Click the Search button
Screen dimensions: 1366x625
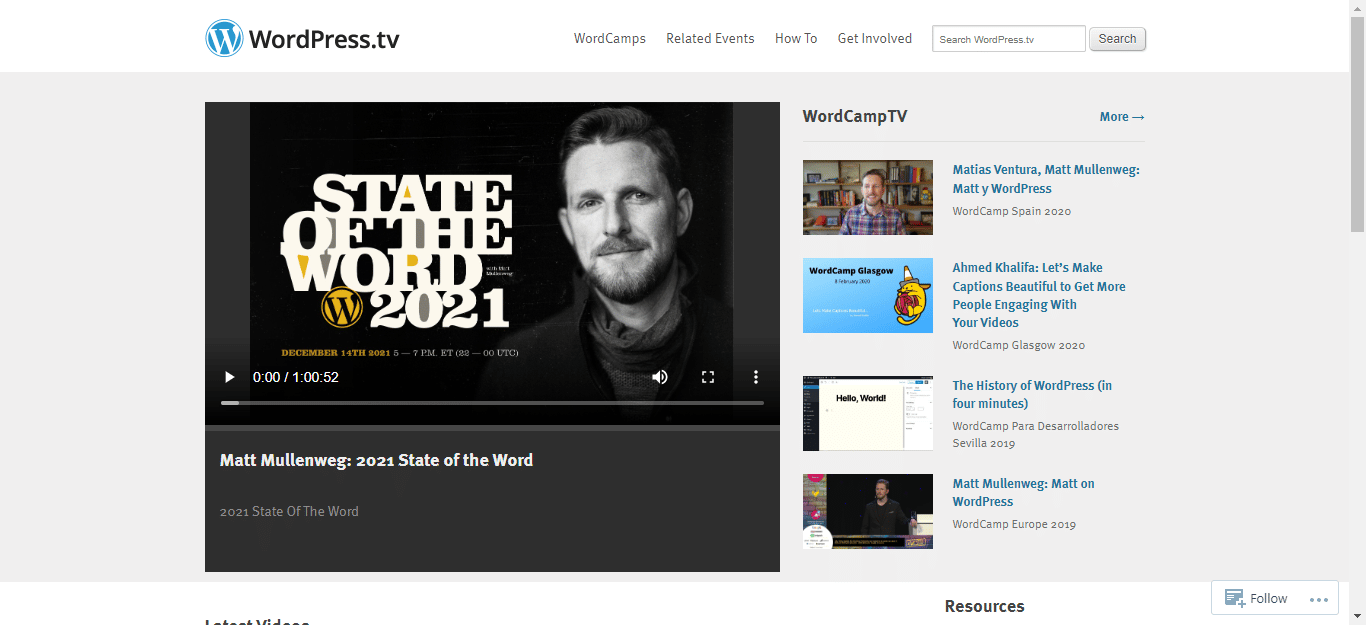click(1117, 39)
